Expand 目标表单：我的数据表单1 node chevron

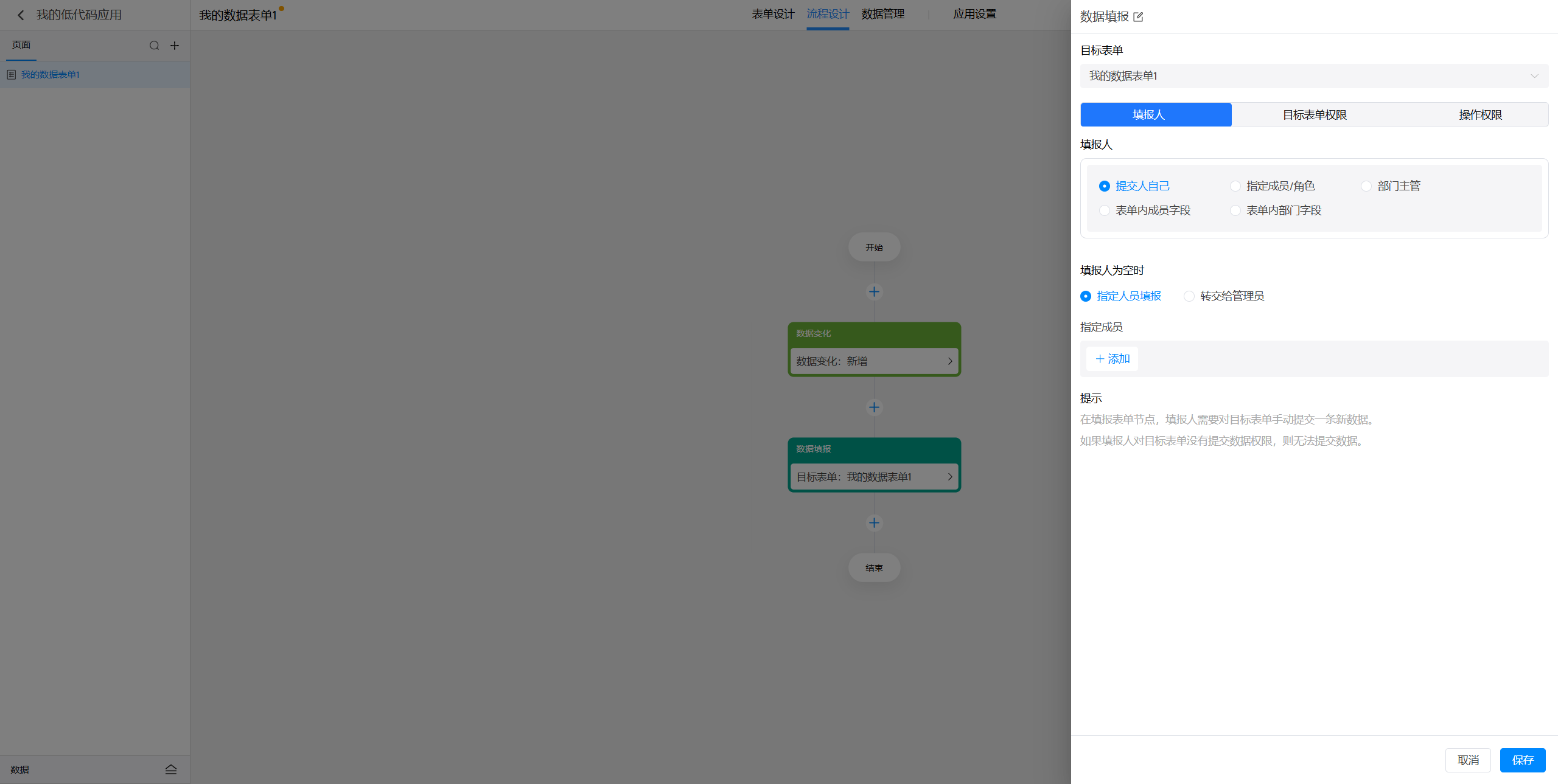pos(949,477)
